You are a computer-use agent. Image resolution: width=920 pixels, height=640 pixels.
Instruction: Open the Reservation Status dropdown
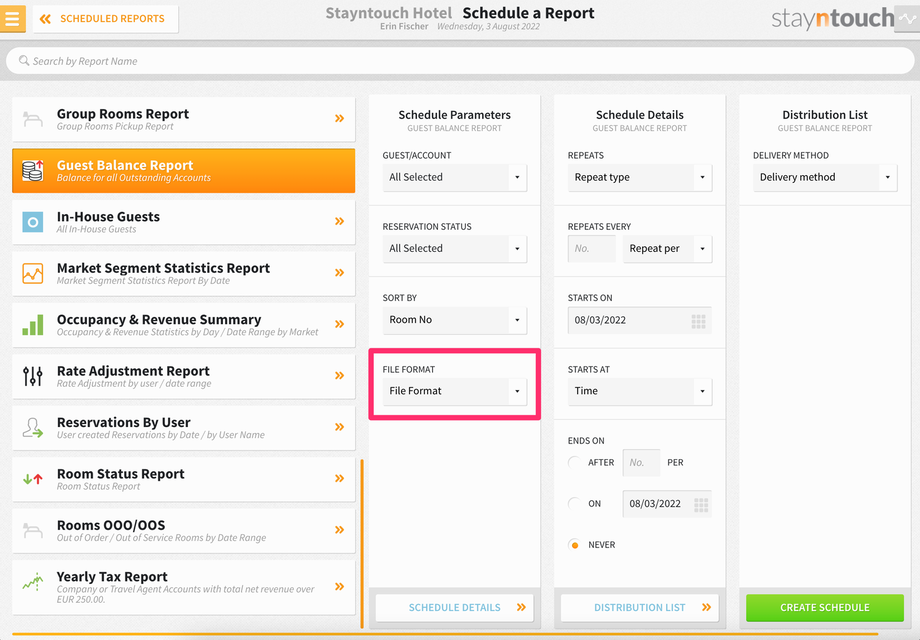454,249
